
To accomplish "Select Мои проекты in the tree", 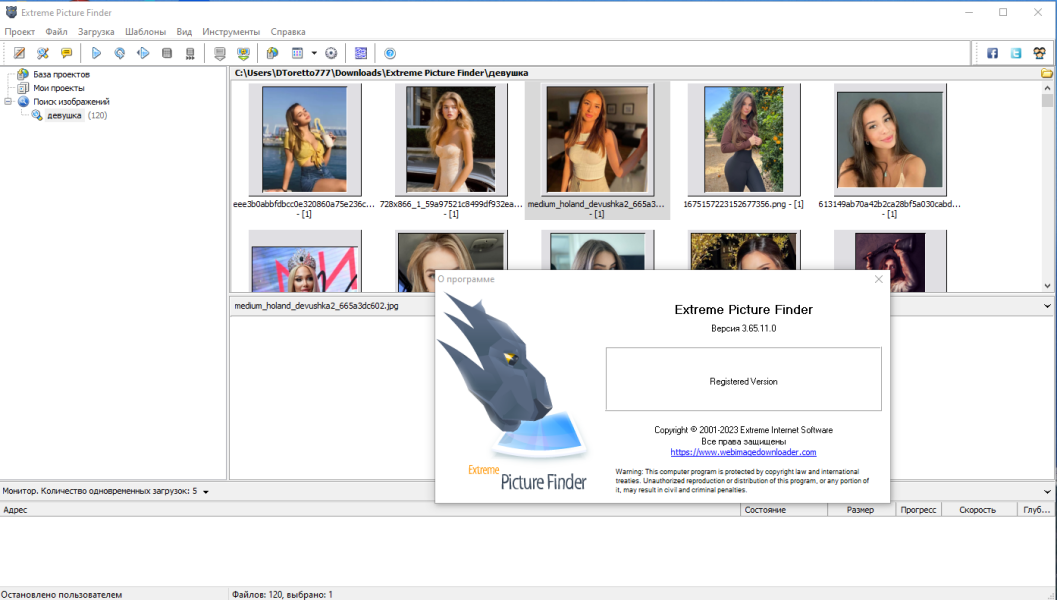I will click(59, 88).
